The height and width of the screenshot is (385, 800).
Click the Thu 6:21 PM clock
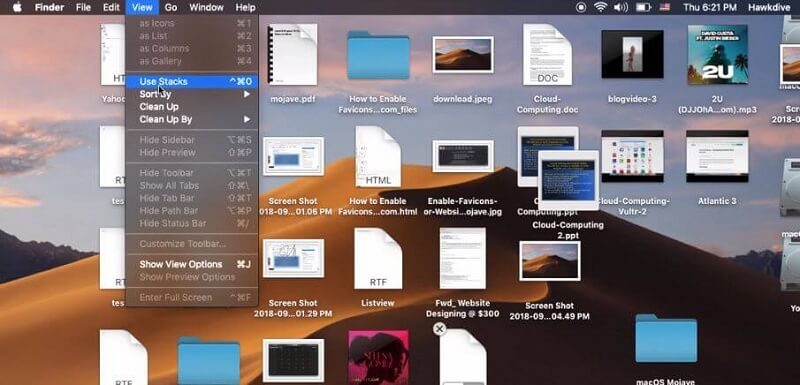click(x=710, y=7)
